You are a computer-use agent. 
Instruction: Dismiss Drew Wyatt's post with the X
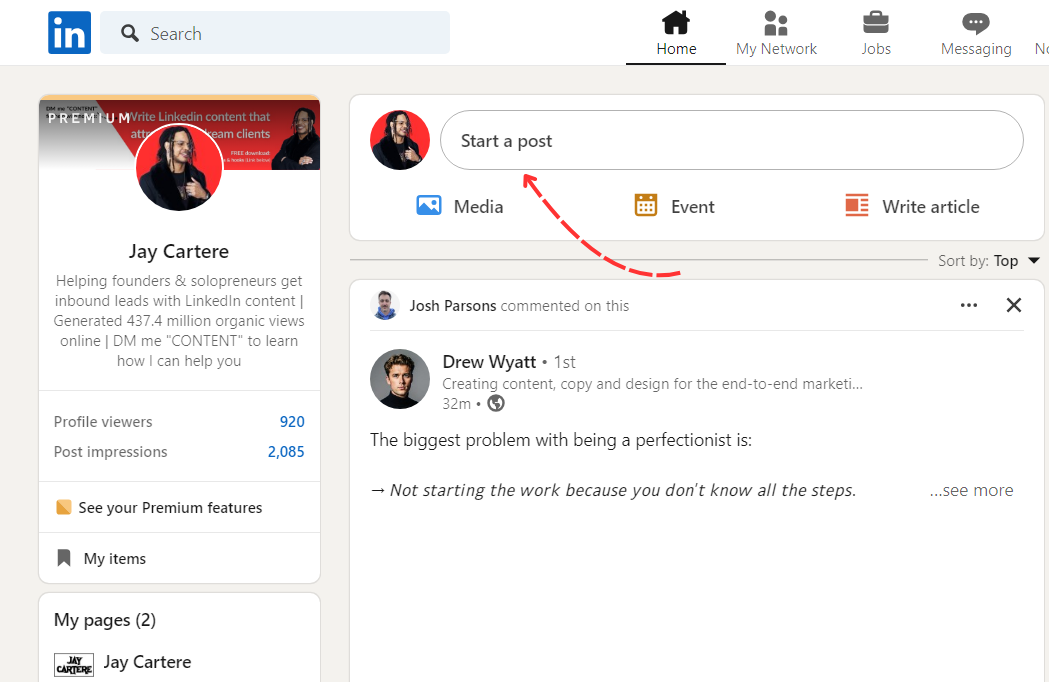click(x=1014, y=305)
